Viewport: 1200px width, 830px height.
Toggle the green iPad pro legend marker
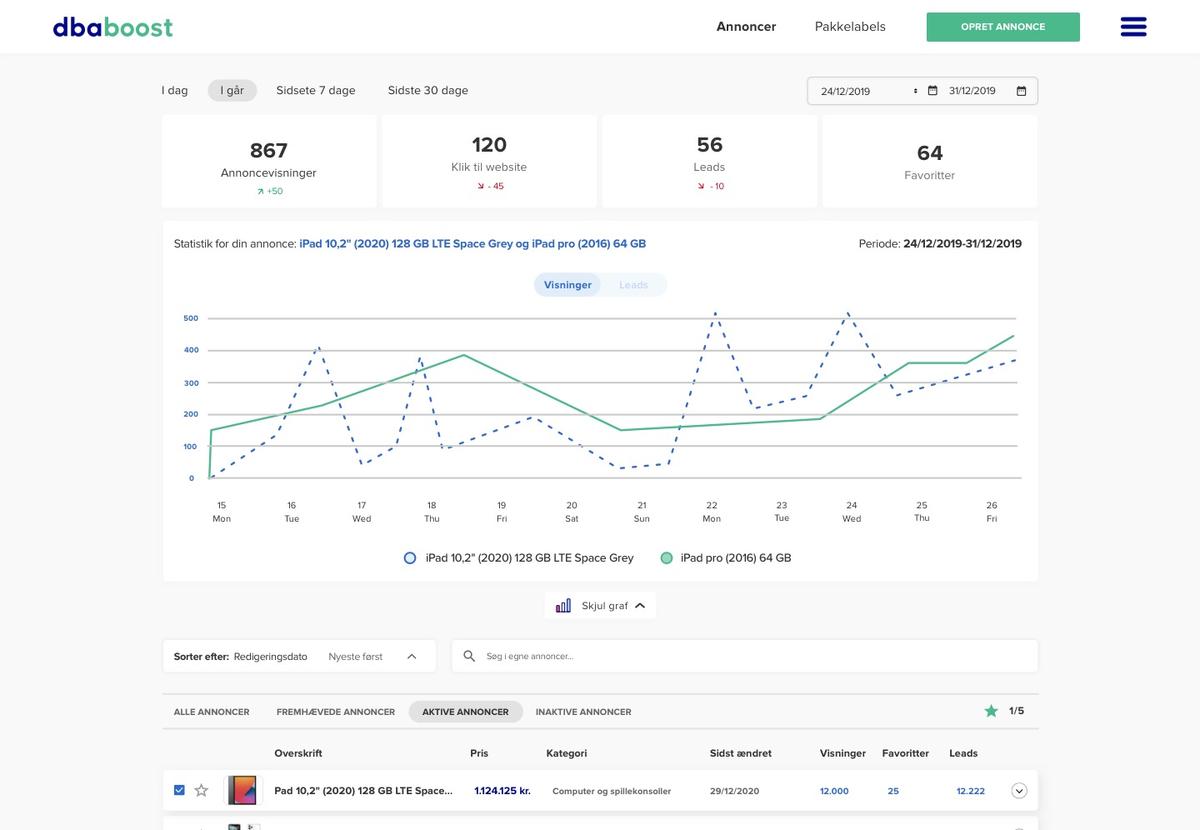point(666,558)
